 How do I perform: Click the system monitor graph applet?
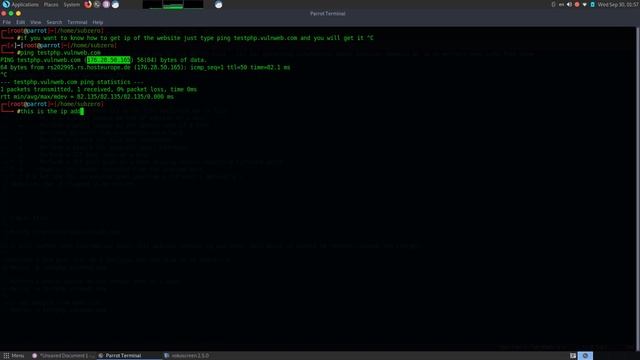(x=173, y=4)
